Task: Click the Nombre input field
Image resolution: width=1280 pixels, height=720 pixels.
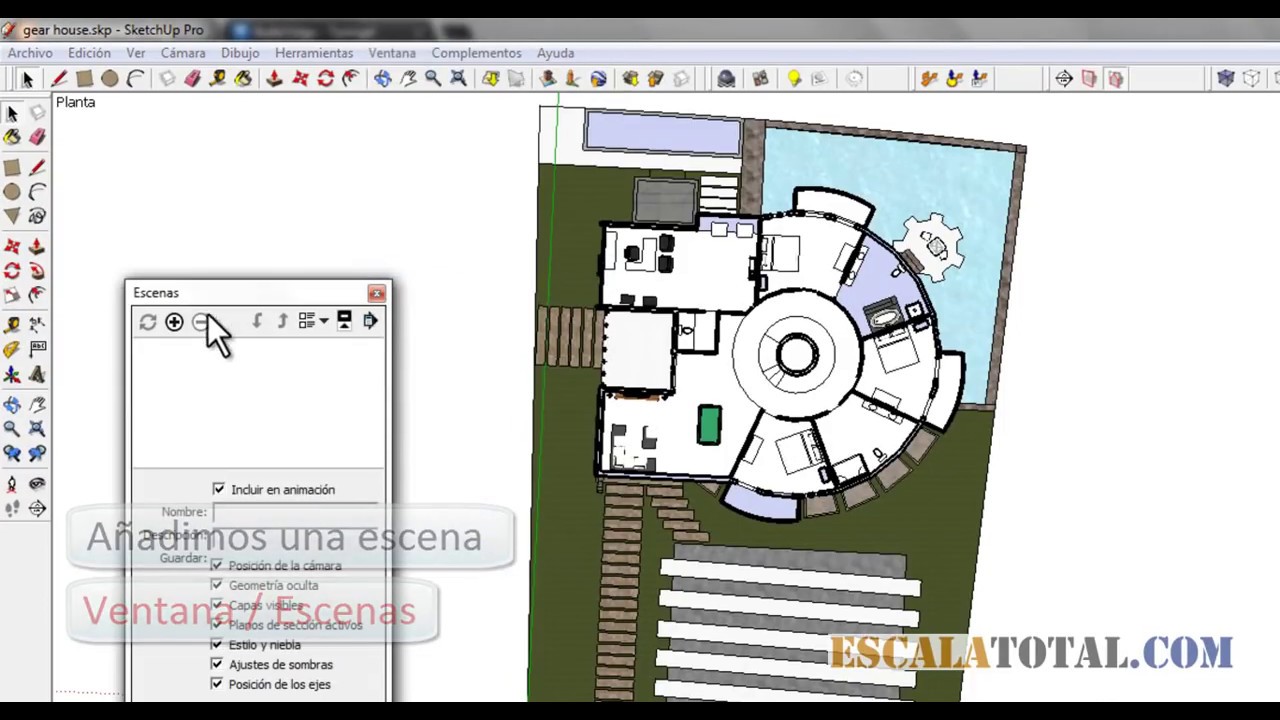Action: point(296,512)
